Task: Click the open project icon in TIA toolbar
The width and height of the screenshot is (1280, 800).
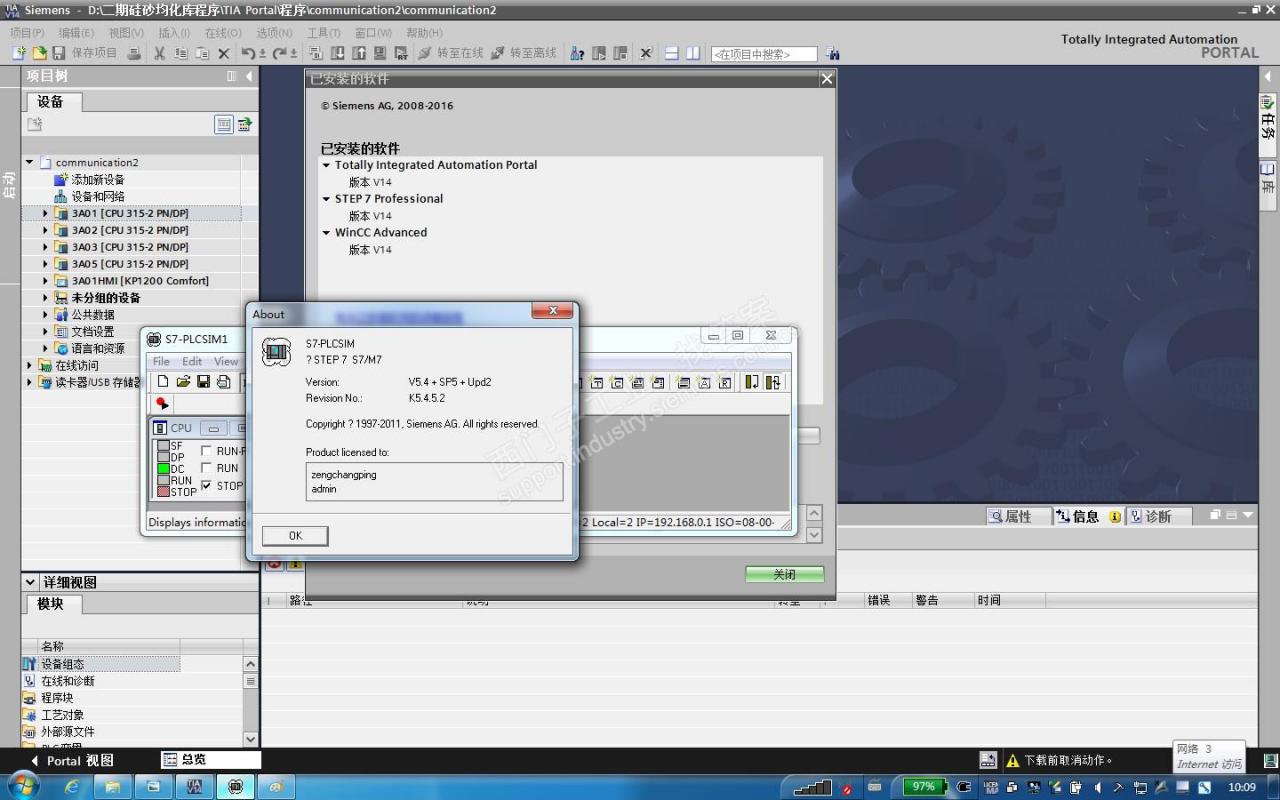Action: (39, 53)
